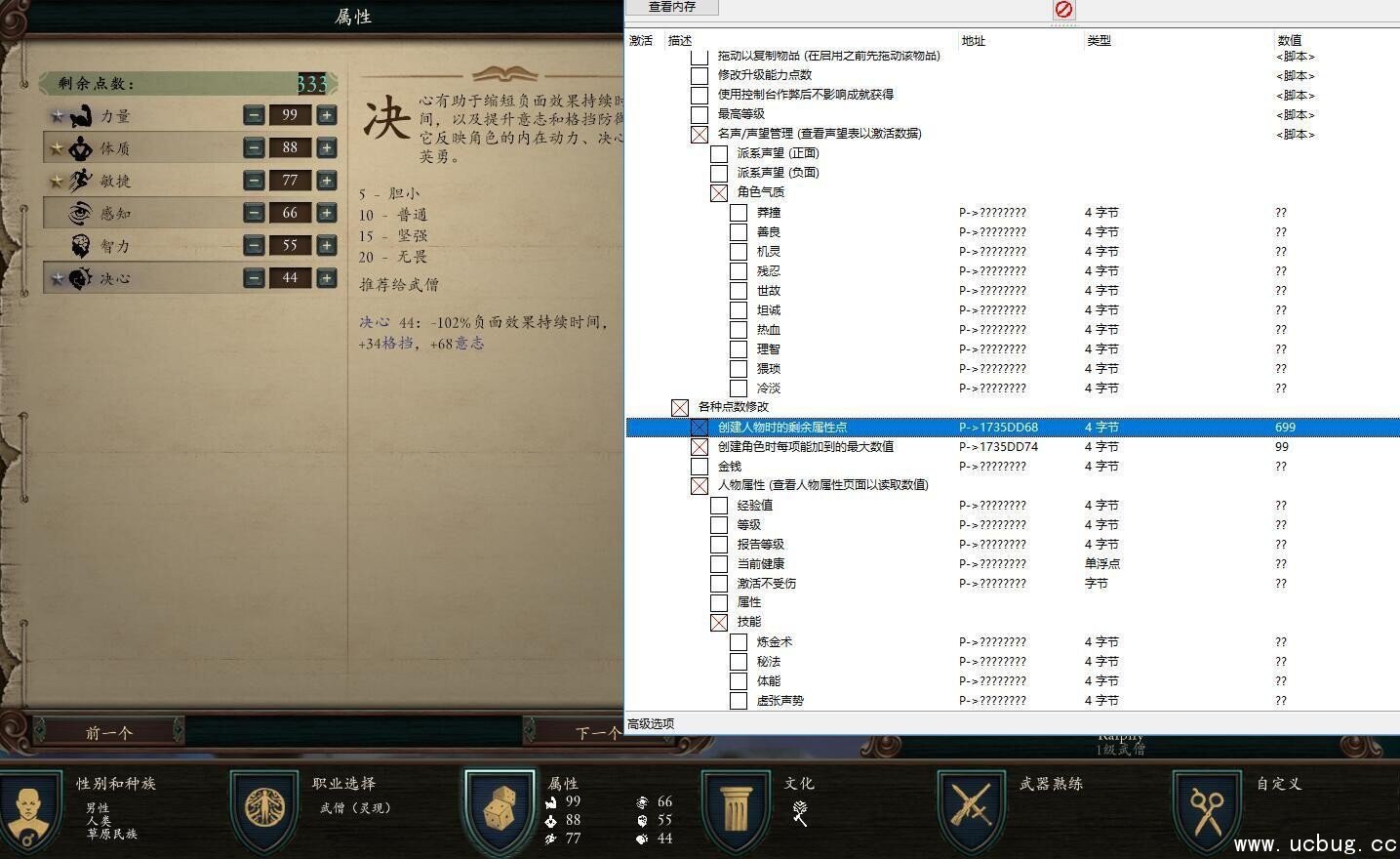This screenshot has width=1400, height=859.
Task: Click the Might (力量) attribute icon
Action: coord(80,116)
